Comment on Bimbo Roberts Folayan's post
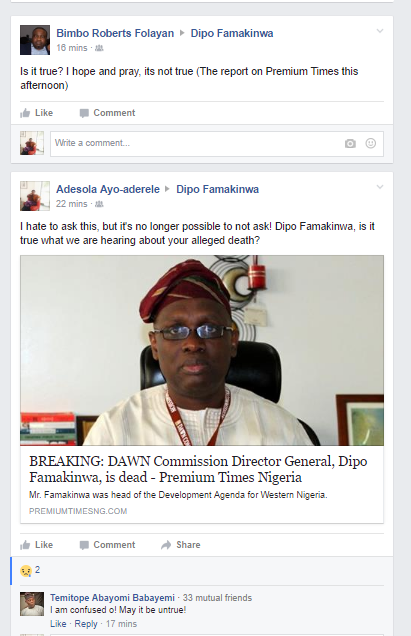Screen dimensions: 411x636 (x=108, y=113)
